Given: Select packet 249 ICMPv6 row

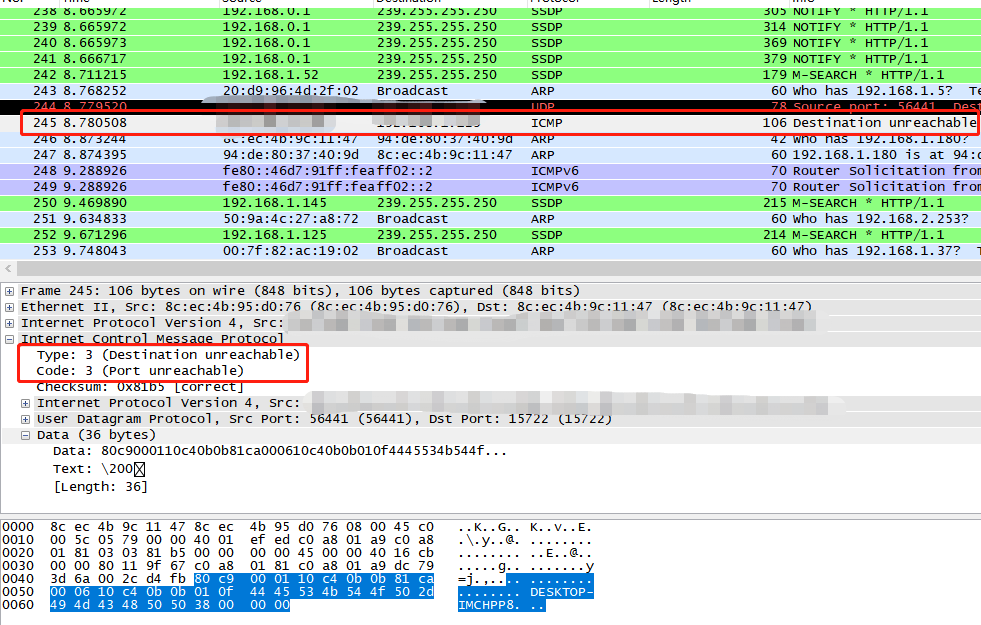Looking at the screenshot, I should click(x=490, y=187).
